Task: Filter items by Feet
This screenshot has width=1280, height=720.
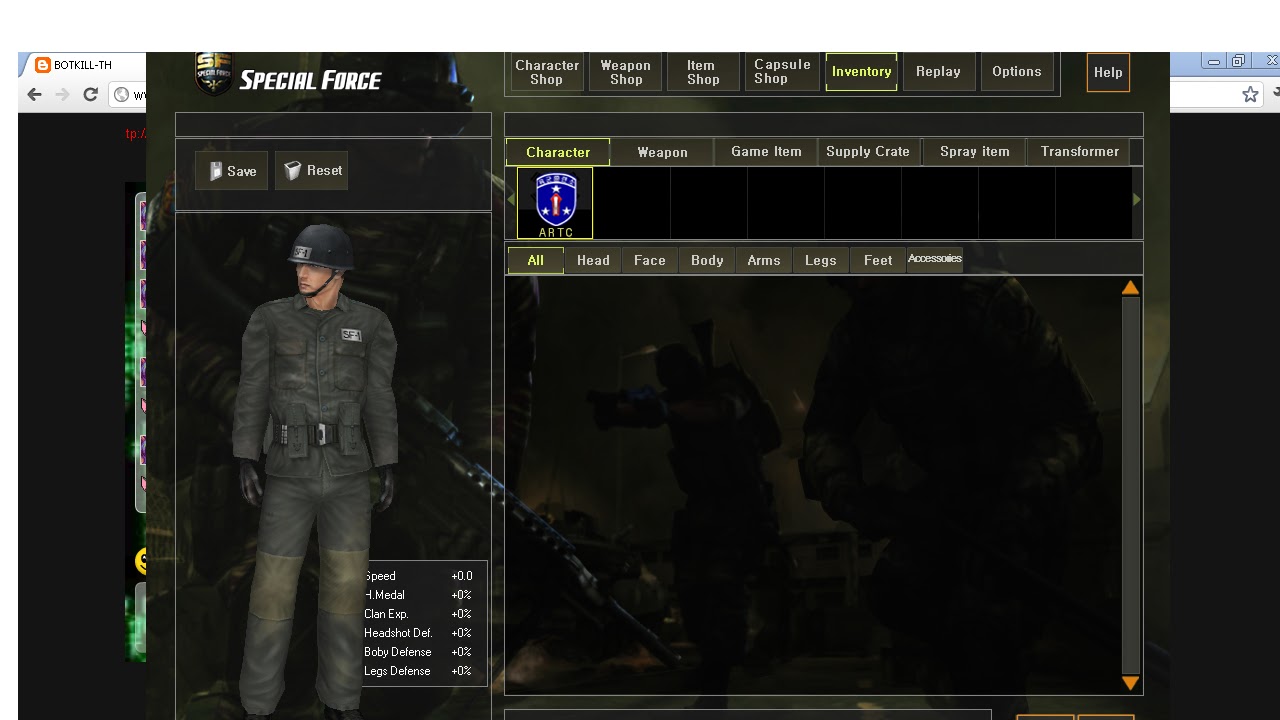Action: coord(878,261)
